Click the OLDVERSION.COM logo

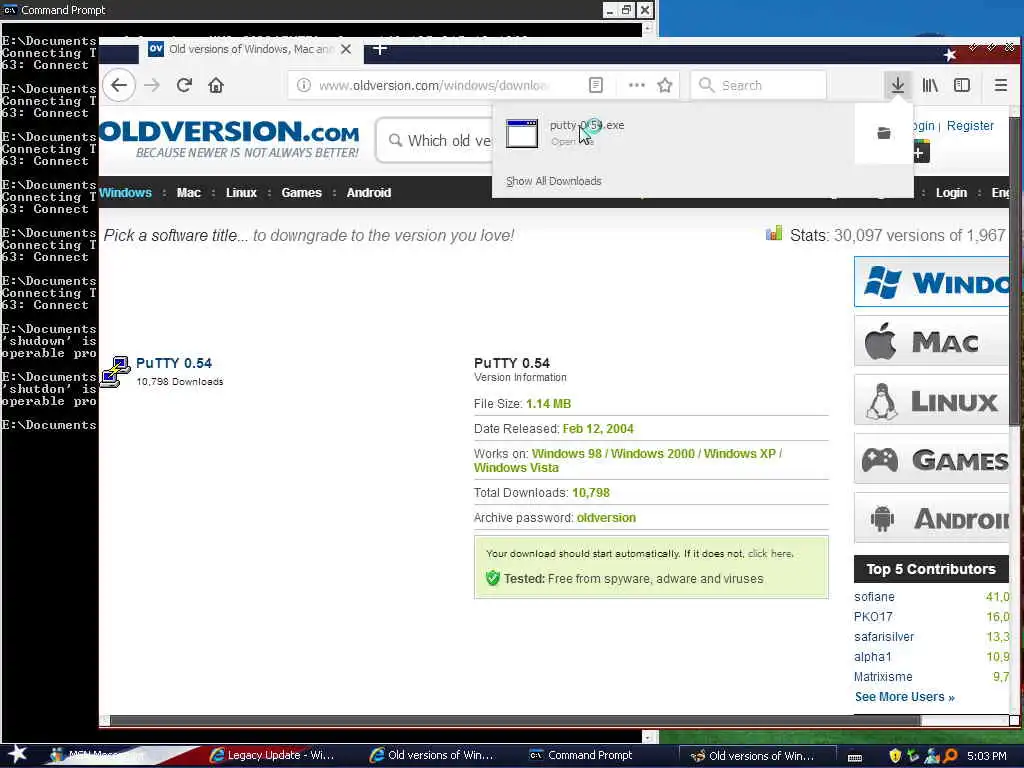[230, 139]
